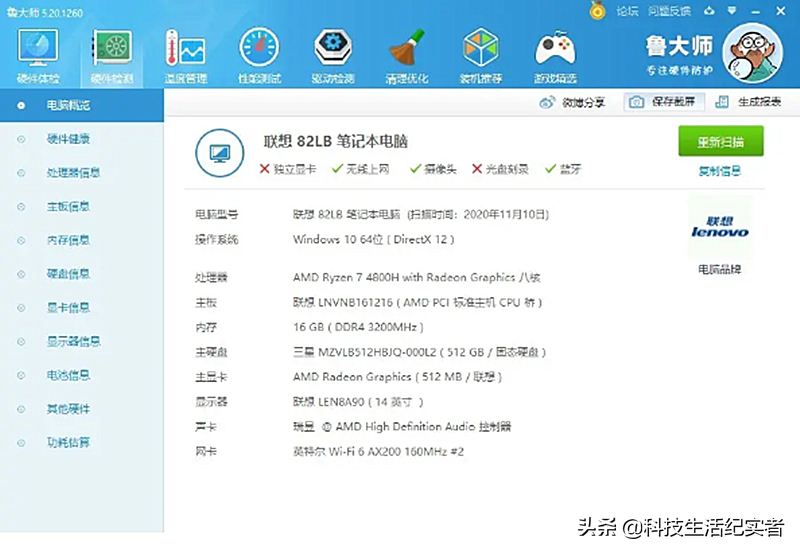The width and height of the screenshot is (800, 553).
Task: Launch 性能测试 performance test gauge icon
Action: pyautogui.click(x=259, y=56)
